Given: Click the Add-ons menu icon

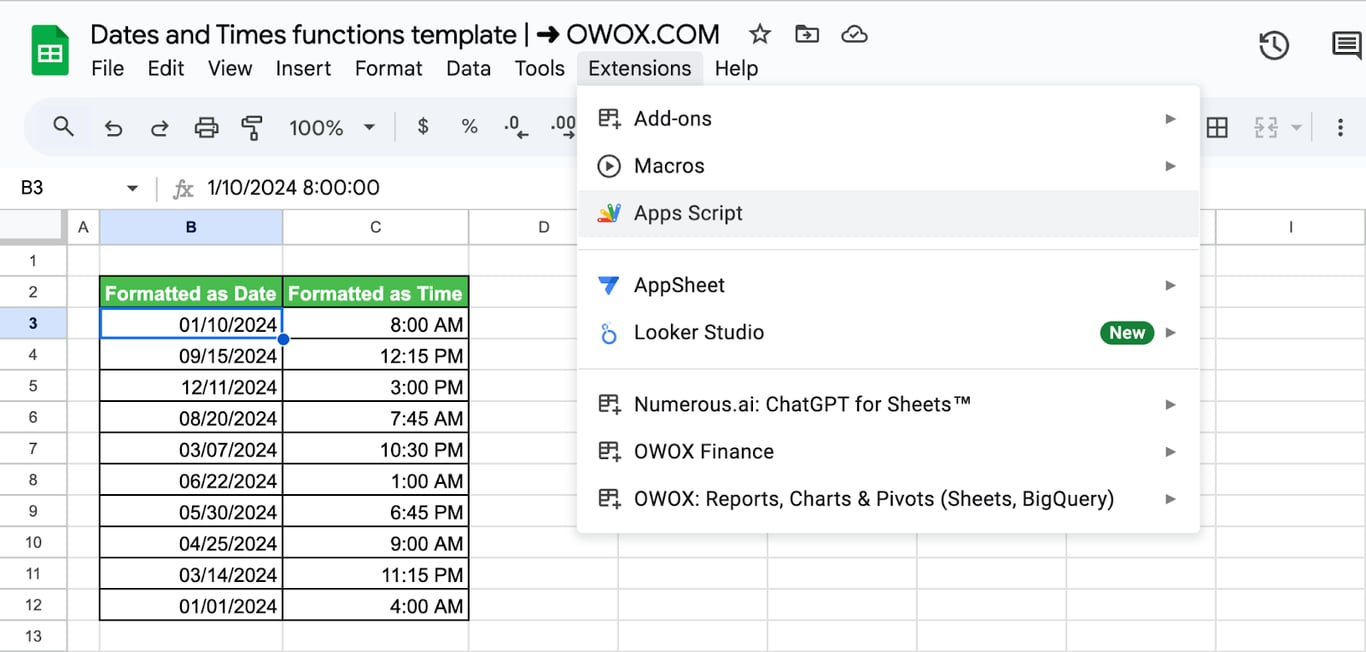Looking at the screenshot, I should click(609, 118).
